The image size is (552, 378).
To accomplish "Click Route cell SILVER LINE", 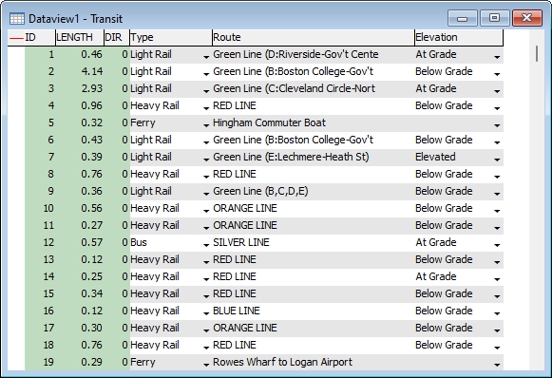I will pyautogui.click(x=313, y=242).
